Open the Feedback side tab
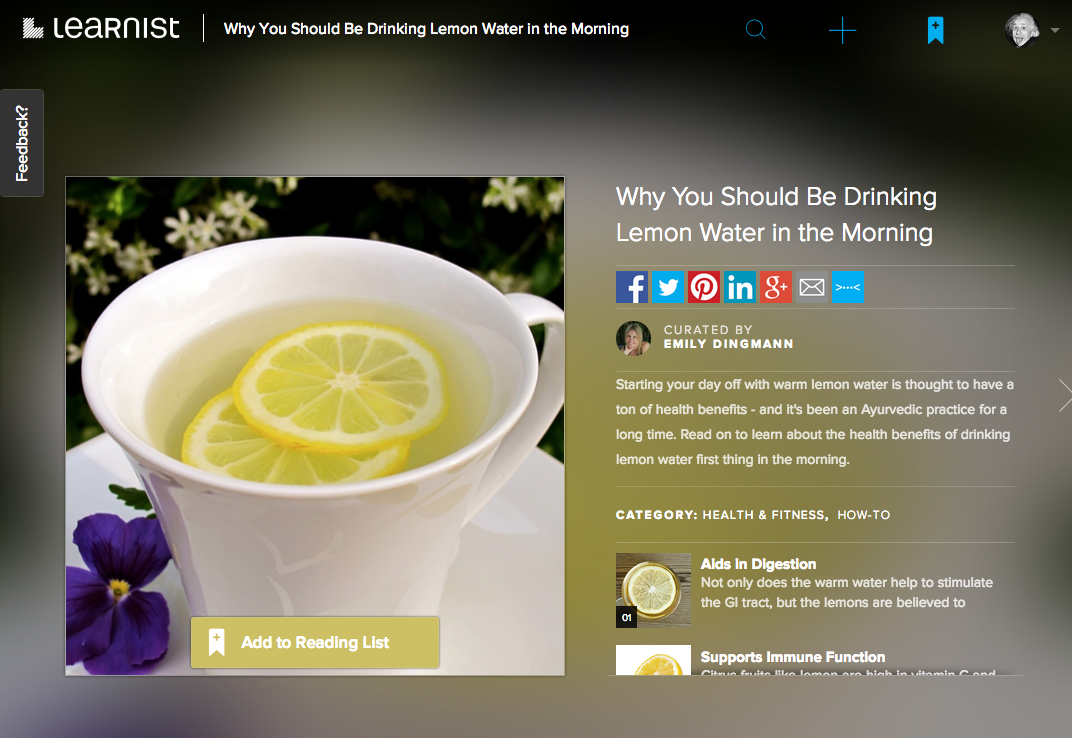Image resolution: width=1072 pixels, height=738 pixels. pos(22,143)
